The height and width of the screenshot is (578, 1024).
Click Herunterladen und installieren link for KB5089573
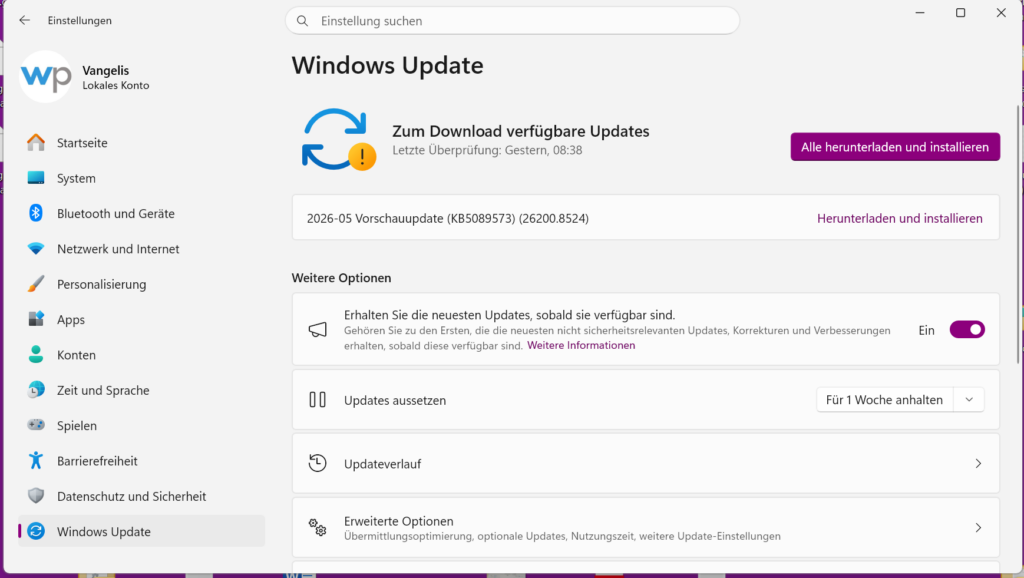click(x=899, y=218)
